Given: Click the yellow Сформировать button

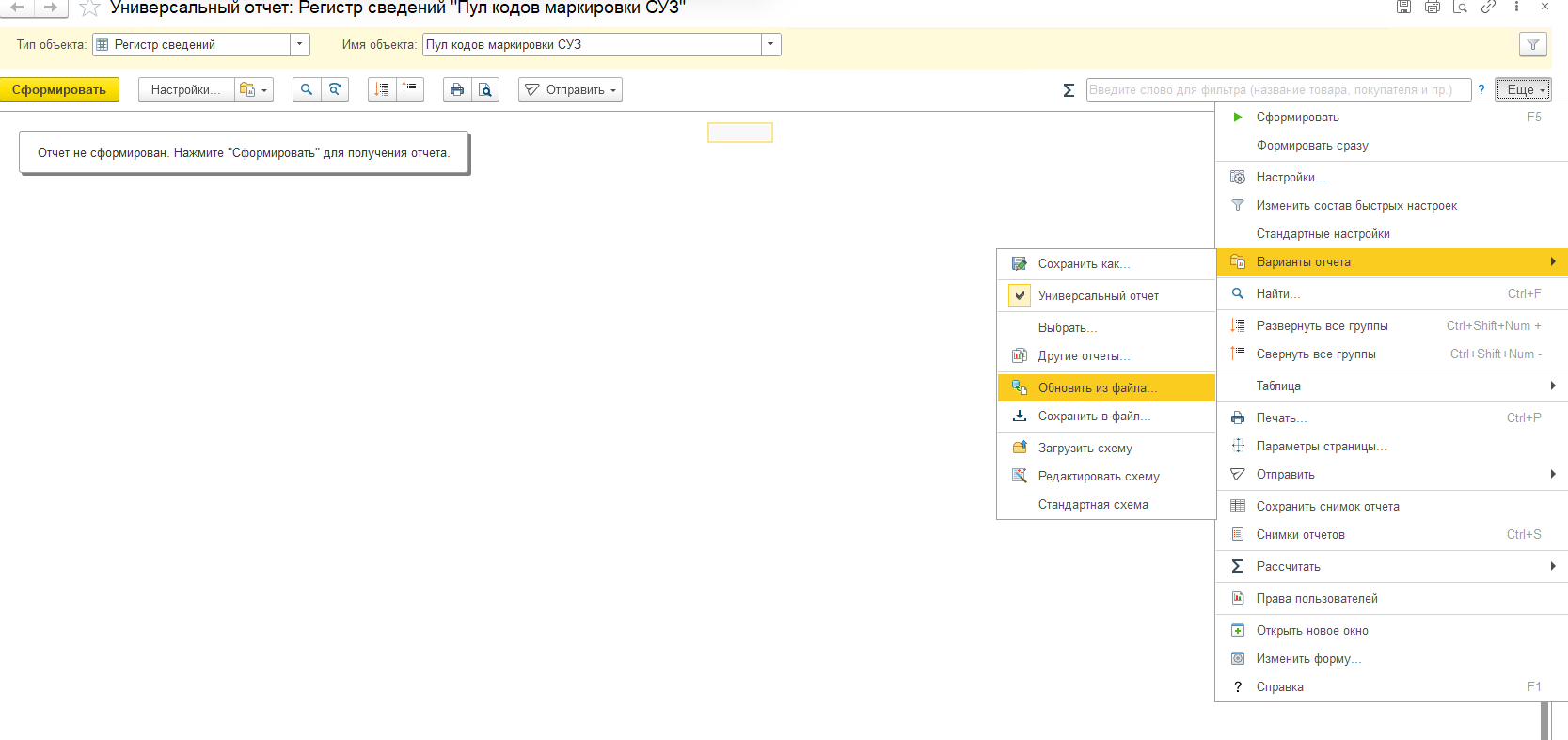Looking at the screenshot, I should coord(59,89).
